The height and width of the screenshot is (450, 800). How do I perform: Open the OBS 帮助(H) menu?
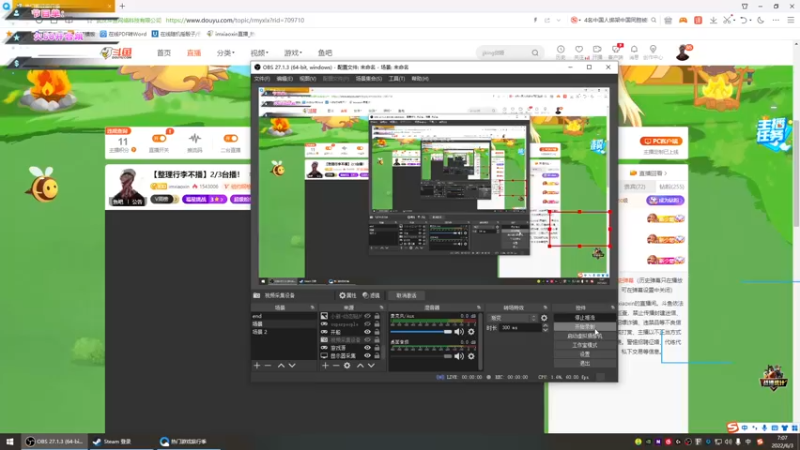click(x=420, y=79)
